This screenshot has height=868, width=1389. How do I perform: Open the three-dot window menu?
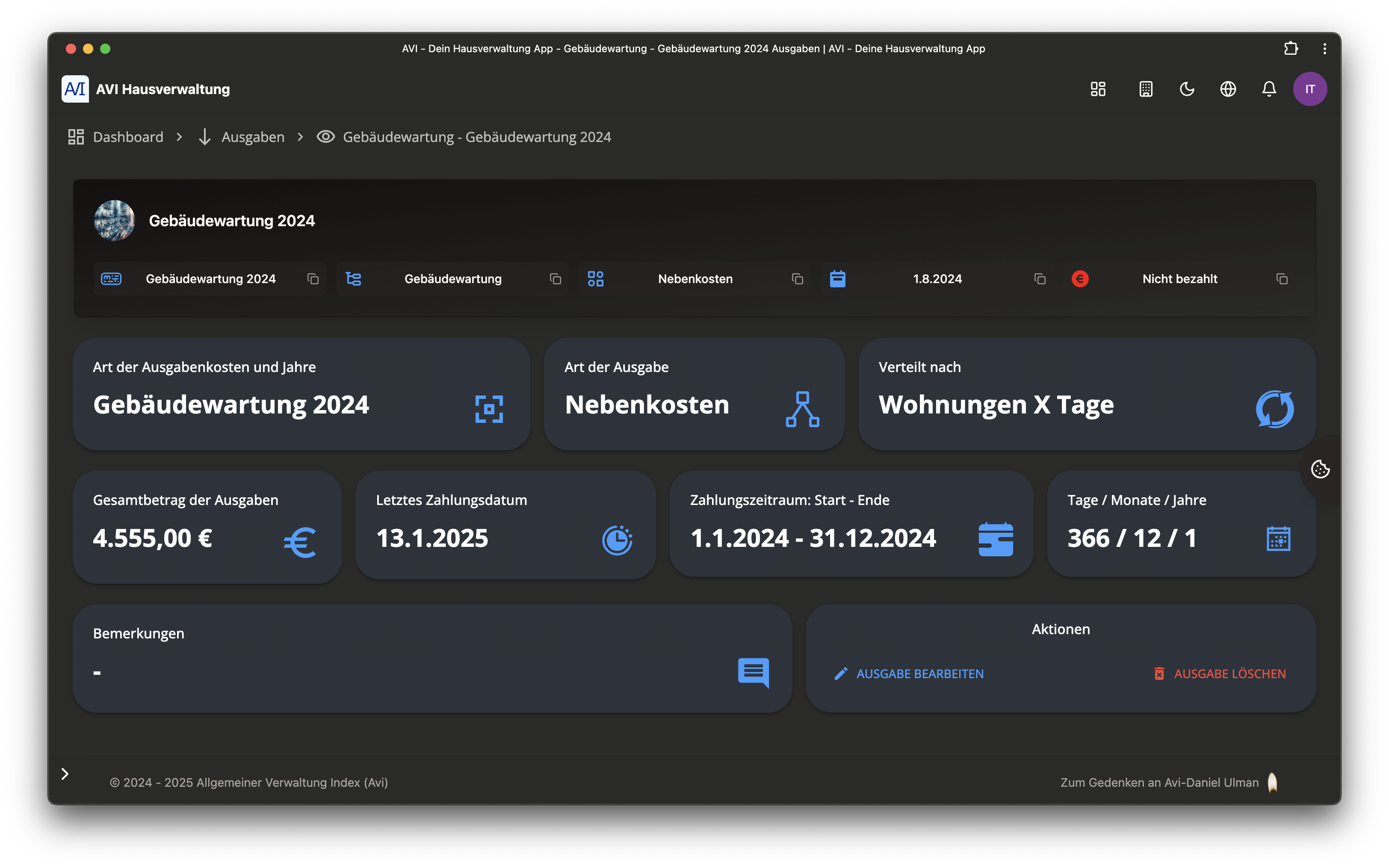click(1325, 49)
